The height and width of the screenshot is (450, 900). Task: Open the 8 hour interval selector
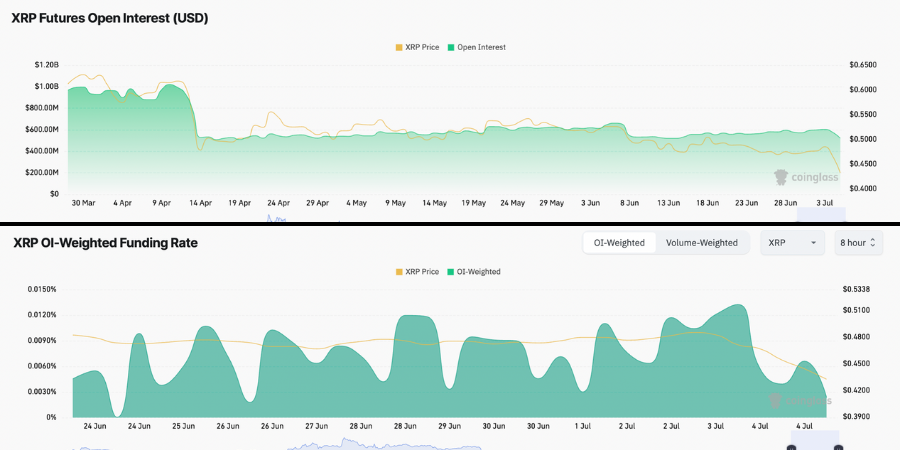858,243
